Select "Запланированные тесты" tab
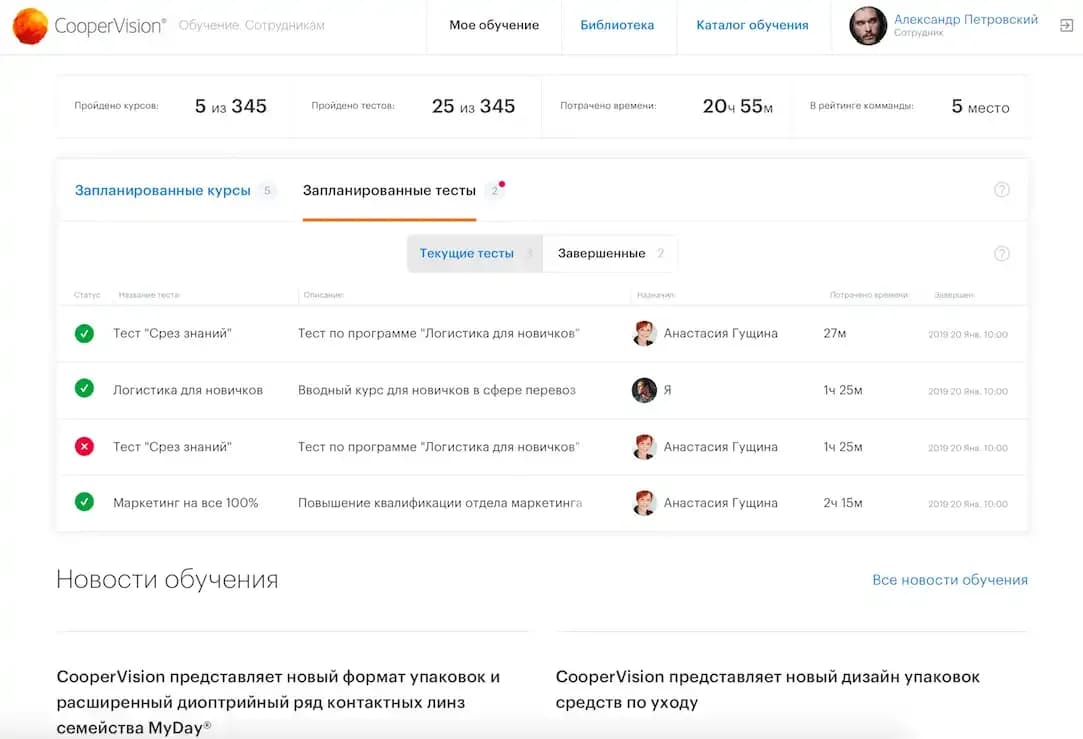Image resolution: width=1083 pixels, height=739 pixels. point(389,190)
